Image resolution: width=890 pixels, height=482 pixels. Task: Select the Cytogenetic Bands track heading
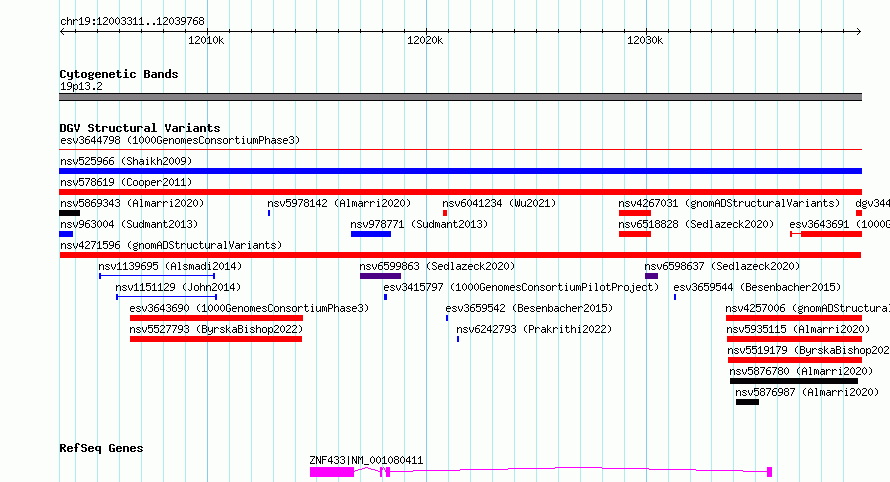tap(119, 74)
